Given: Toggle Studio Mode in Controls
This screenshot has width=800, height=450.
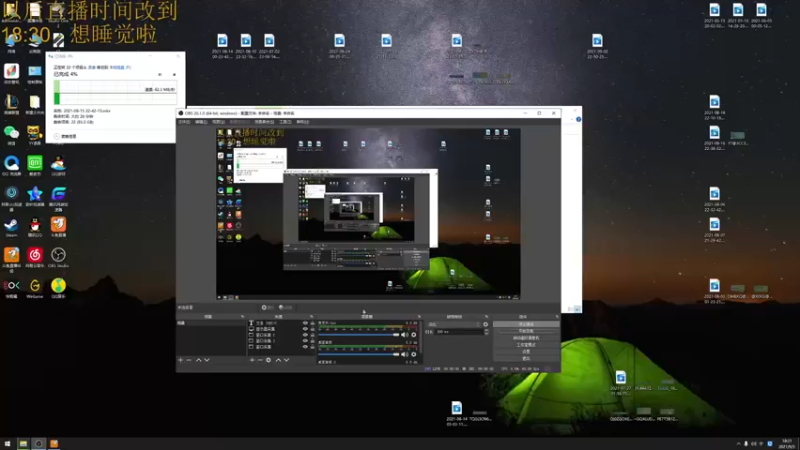Looking at the screenshot, I should 526,345.
